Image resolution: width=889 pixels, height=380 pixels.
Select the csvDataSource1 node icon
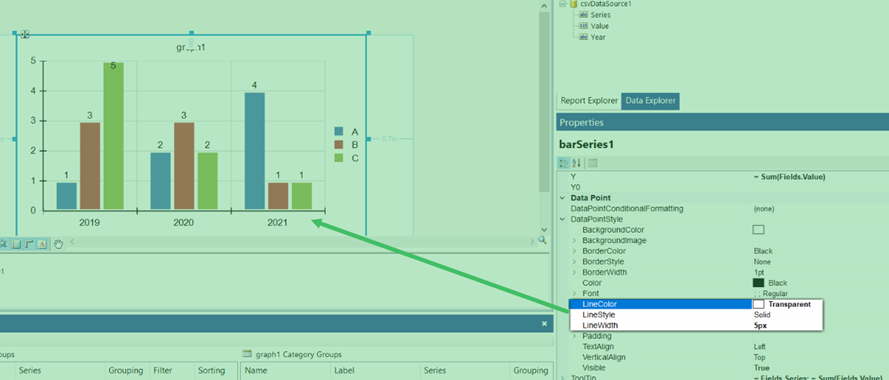(574, 4)
